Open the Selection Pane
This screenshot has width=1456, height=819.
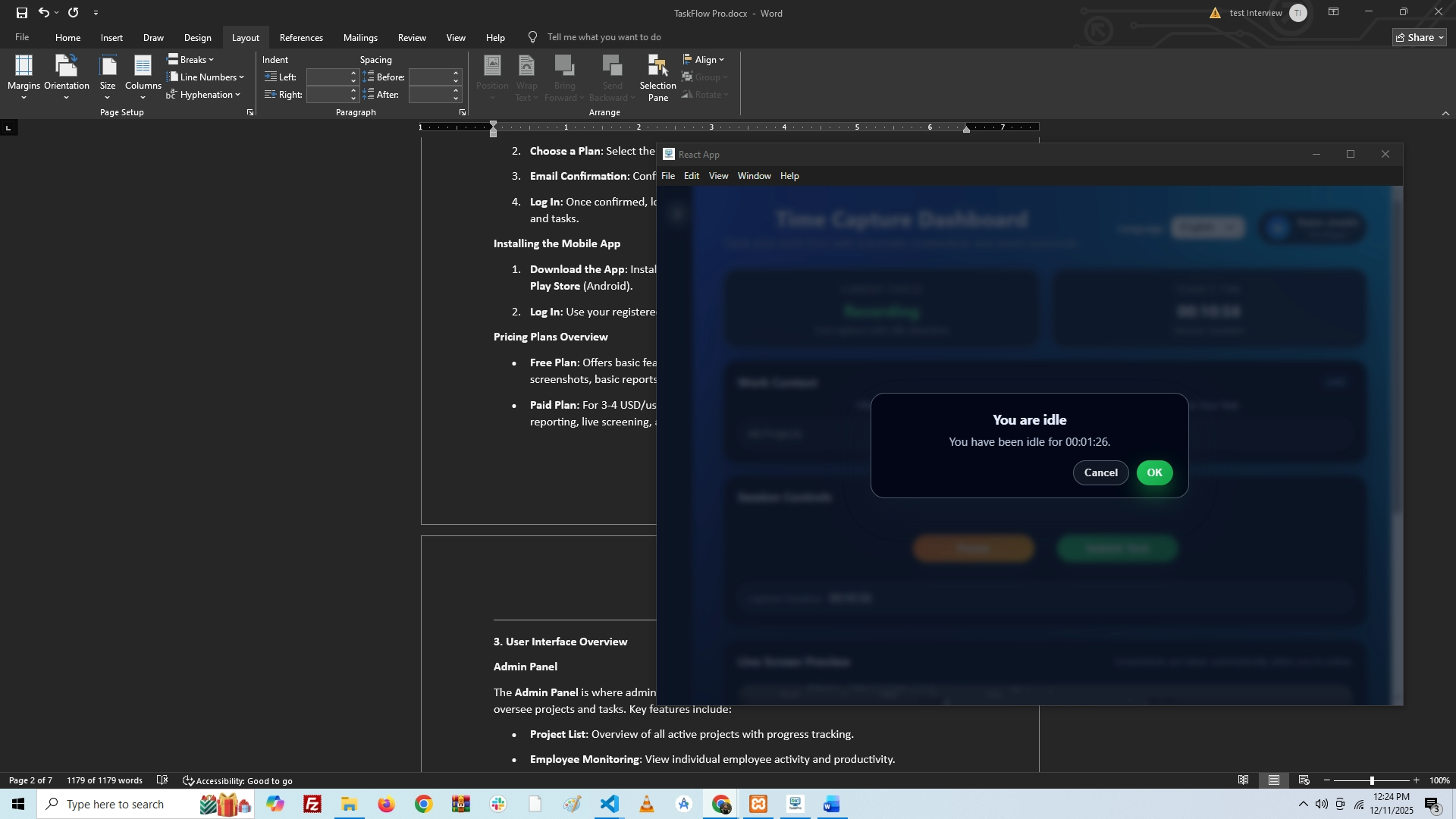pyautogui.click(x=657, y=76)
